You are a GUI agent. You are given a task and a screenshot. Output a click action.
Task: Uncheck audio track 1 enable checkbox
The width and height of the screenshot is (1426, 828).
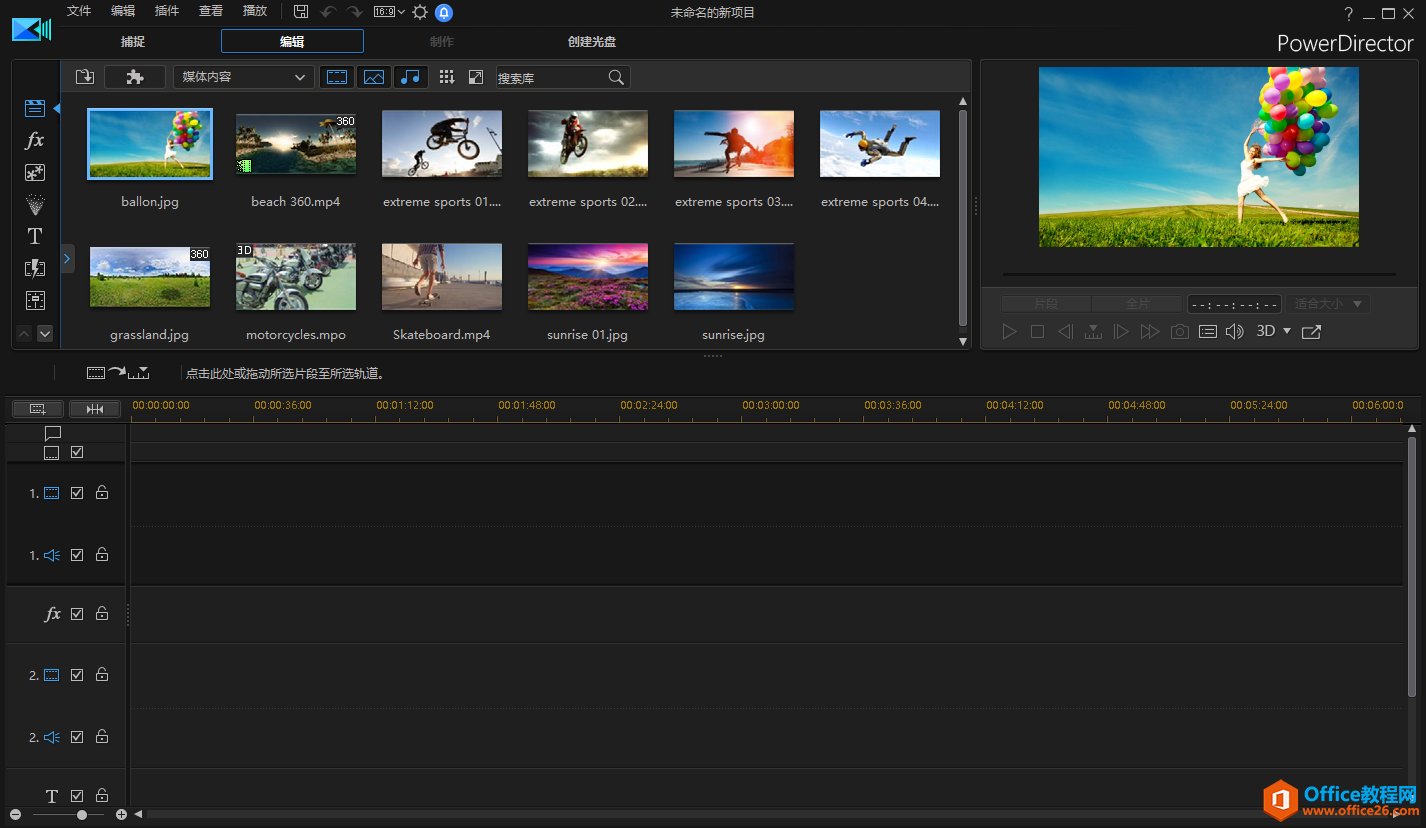pos(77,555)
